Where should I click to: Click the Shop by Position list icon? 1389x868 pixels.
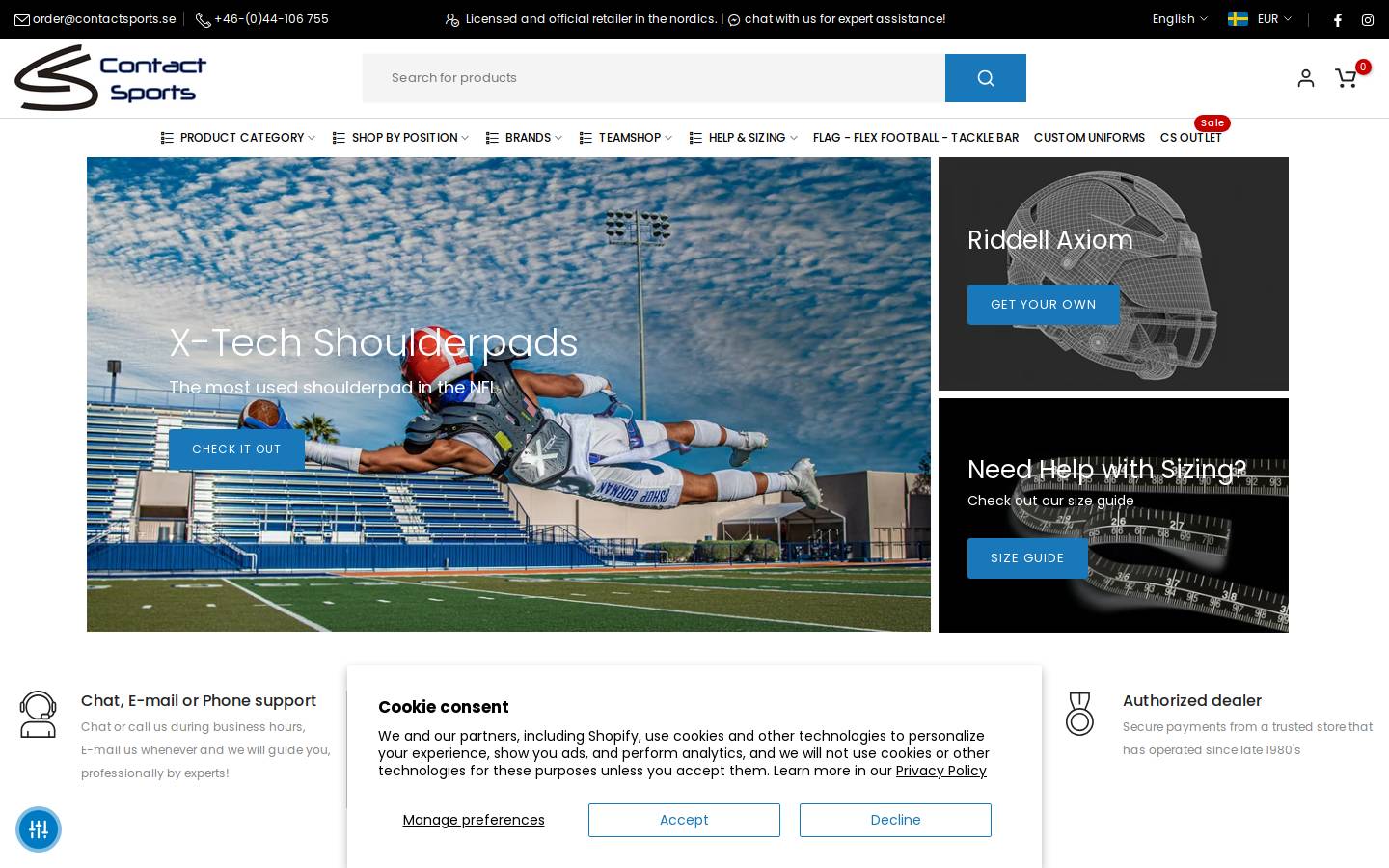point(339,138)
